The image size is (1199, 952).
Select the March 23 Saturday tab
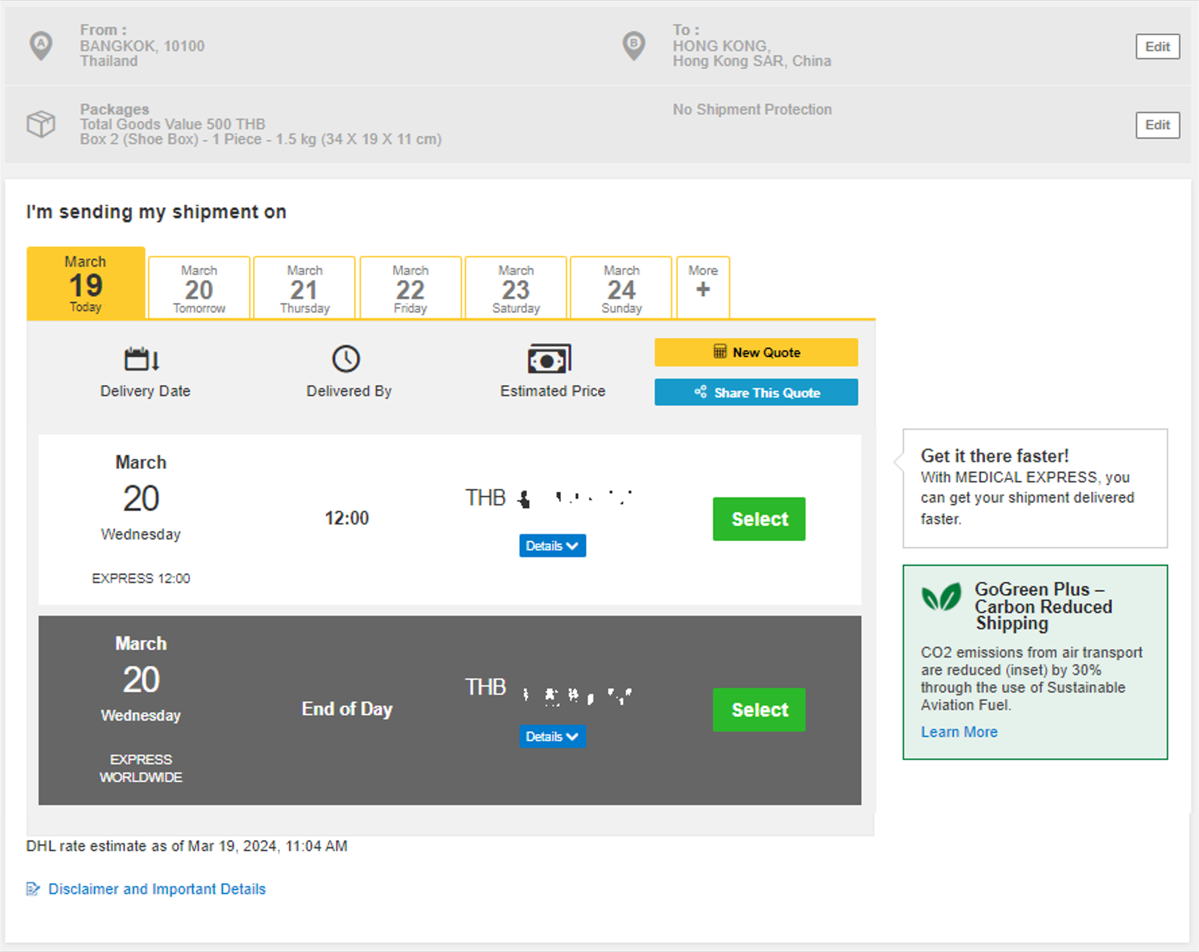[x=516, y=288]
